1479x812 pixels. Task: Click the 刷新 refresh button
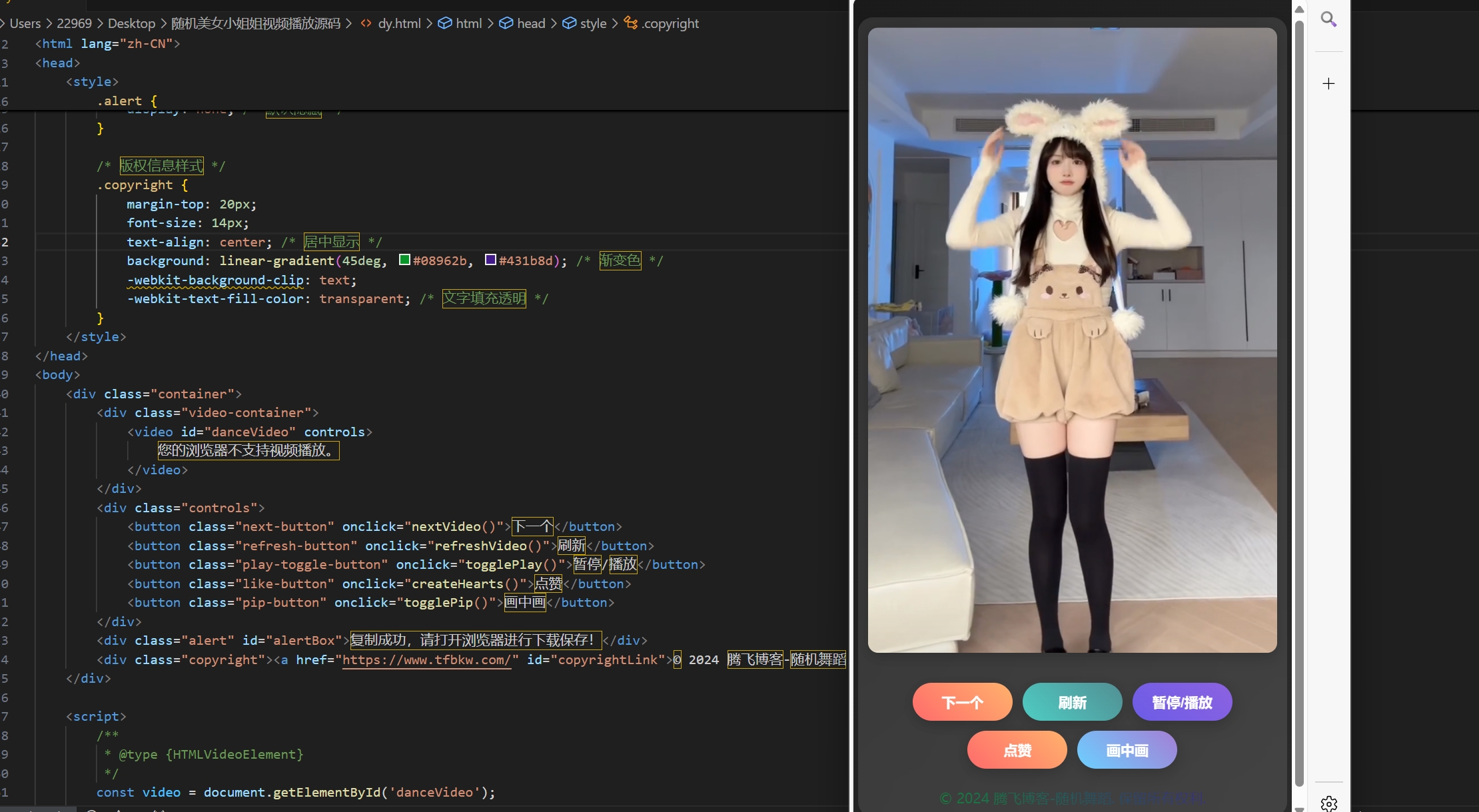[1072, 702]
